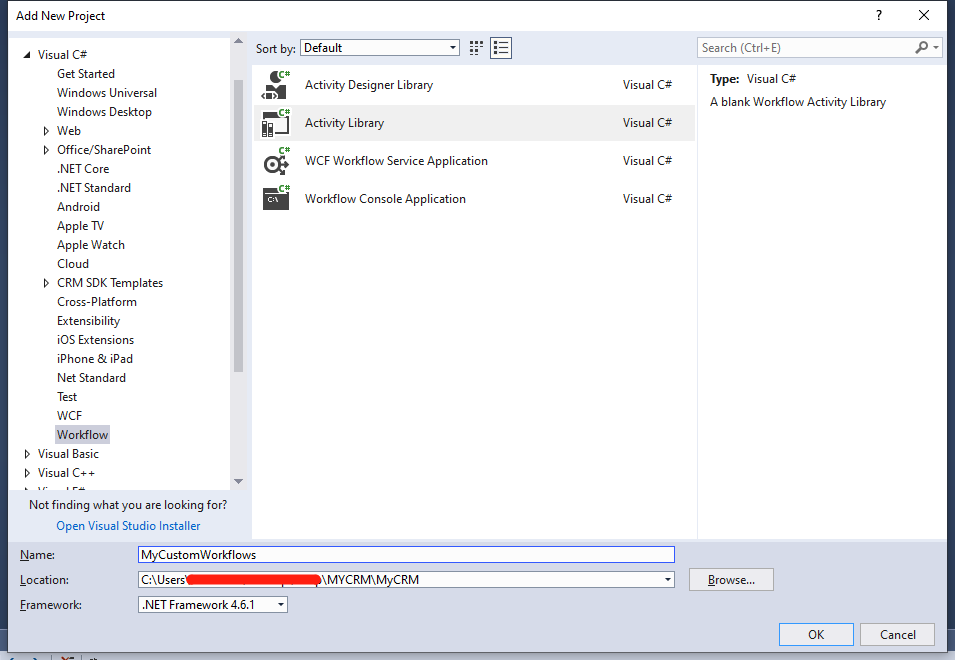Click the category tree scrollbar thumb
Viewport: 955px width, 660px height.
(238, 225)
